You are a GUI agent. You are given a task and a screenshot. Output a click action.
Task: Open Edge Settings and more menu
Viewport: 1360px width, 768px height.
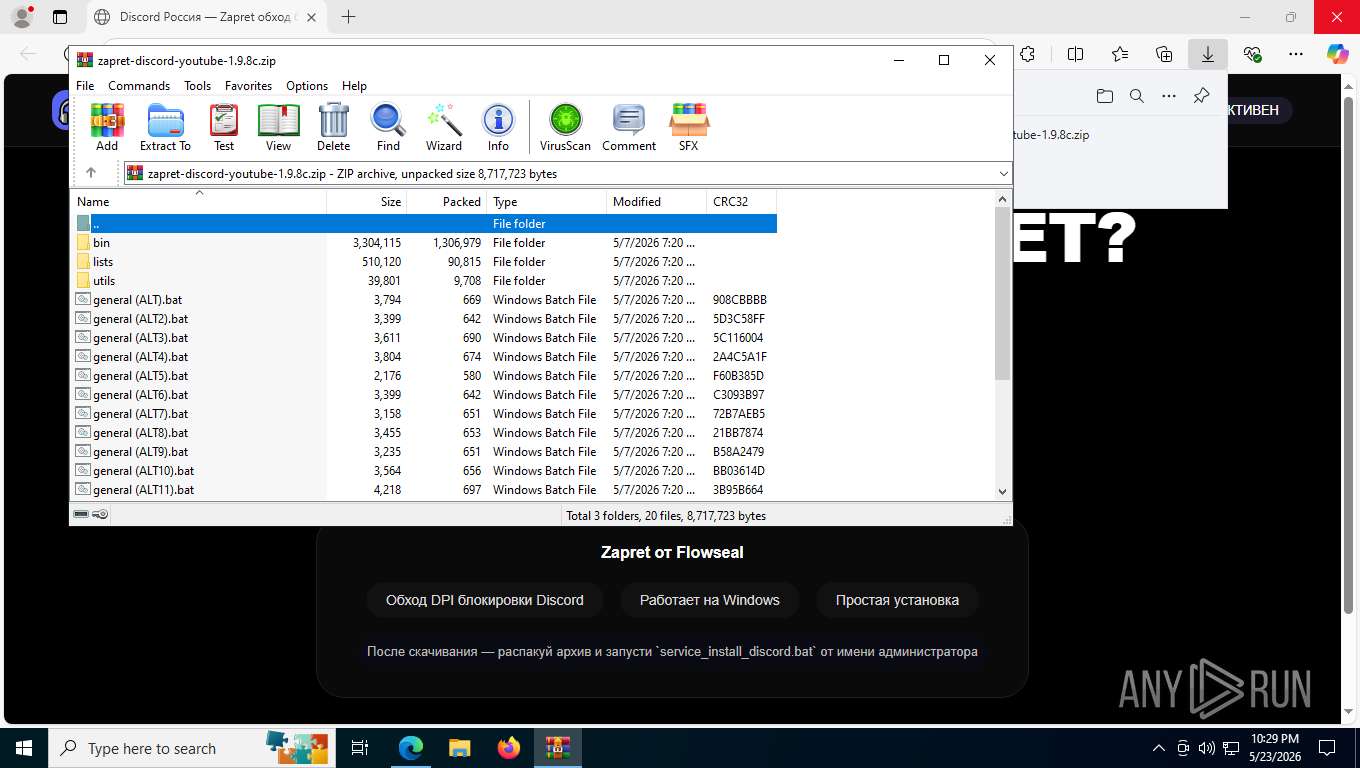(1296, 54)
